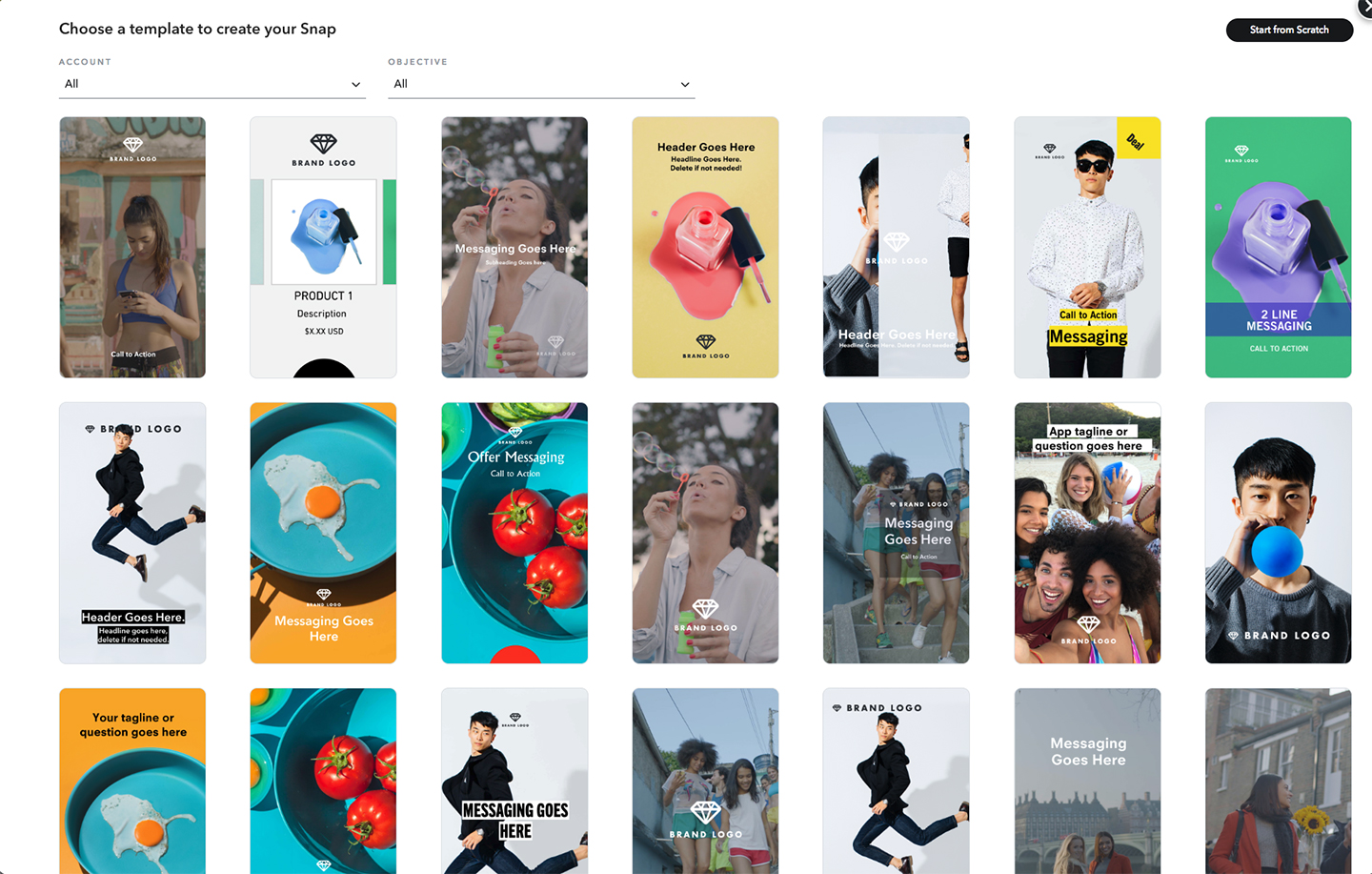Pick the third-row jumping man Brand Logo template

coord(896,781)
